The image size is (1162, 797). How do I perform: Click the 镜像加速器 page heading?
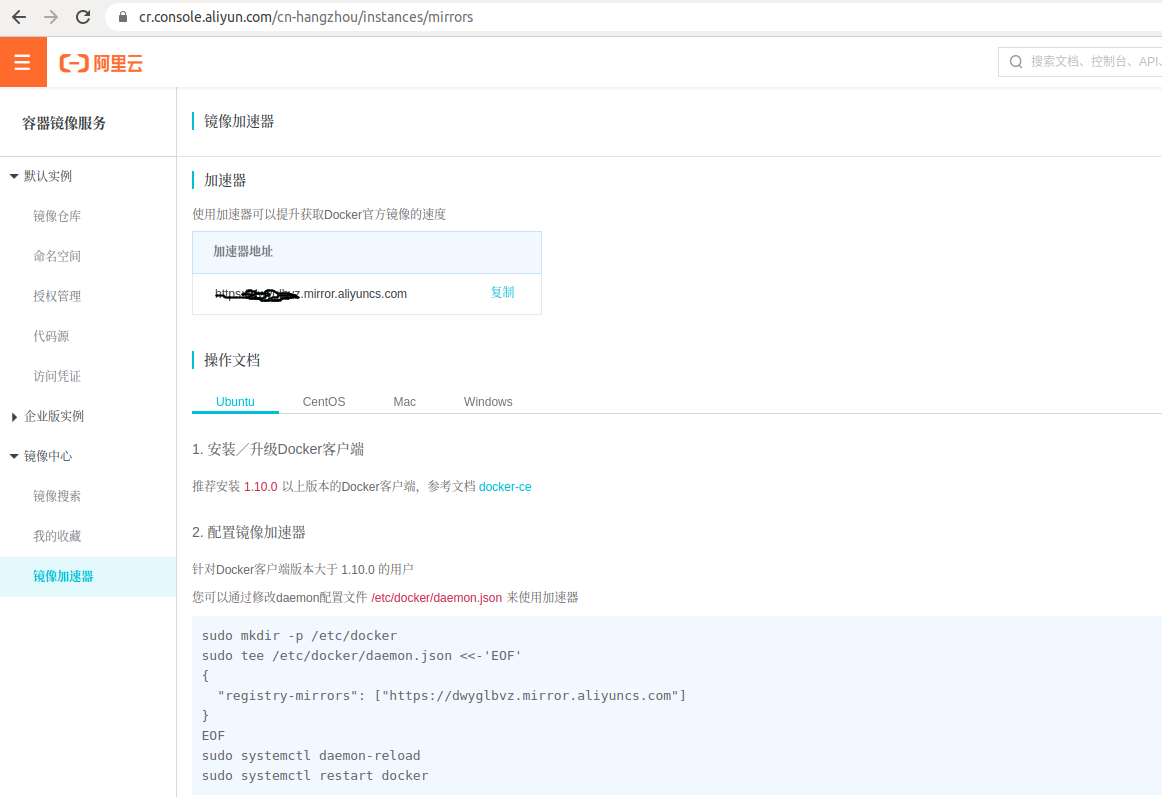coord(239,122)
